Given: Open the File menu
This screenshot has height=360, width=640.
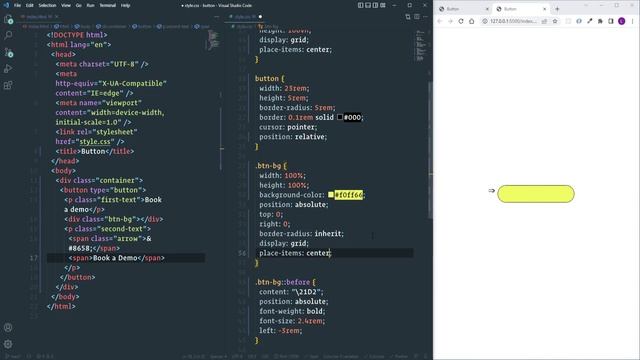Looking at the screenshot, I should (x=17, y=5).
